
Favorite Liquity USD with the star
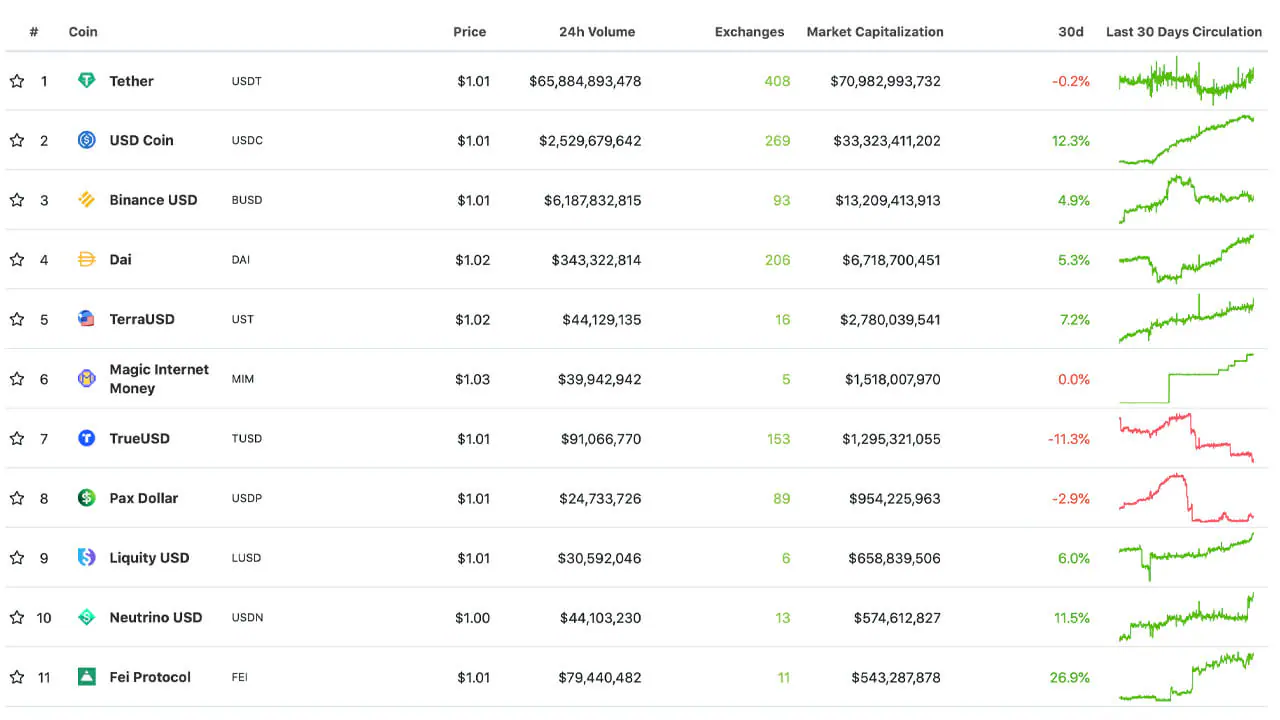pyautogui.click(x=17, y=558)
